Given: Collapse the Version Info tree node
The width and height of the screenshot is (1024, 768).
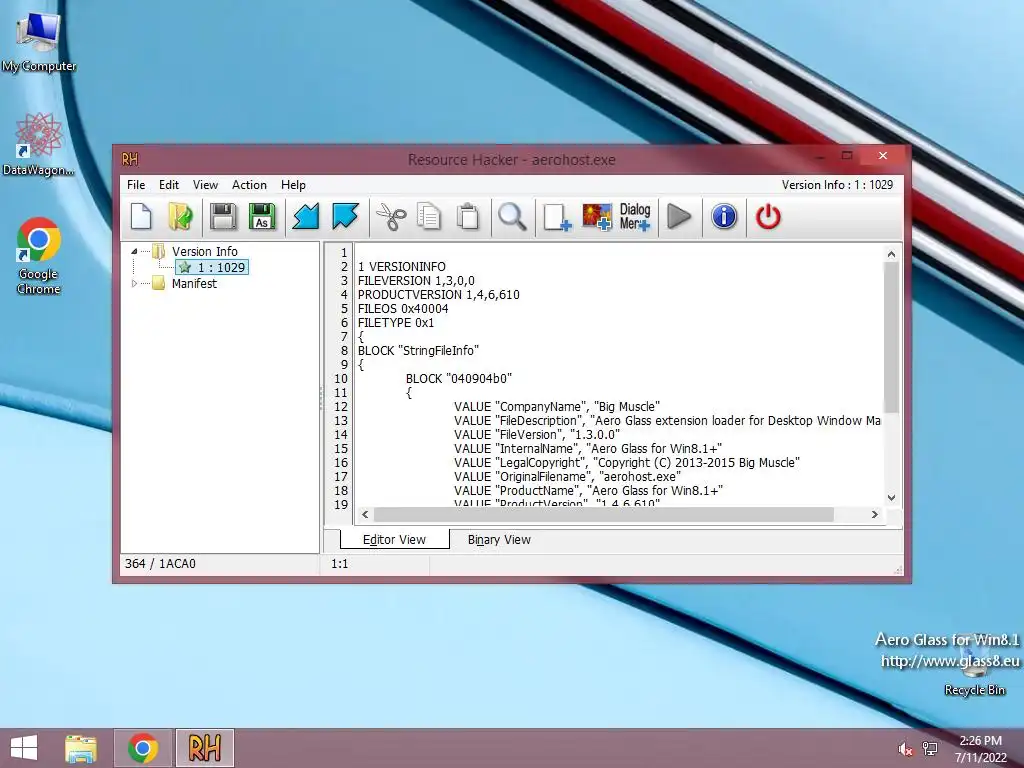Looking at the screenshot, I should coord(134,251).
